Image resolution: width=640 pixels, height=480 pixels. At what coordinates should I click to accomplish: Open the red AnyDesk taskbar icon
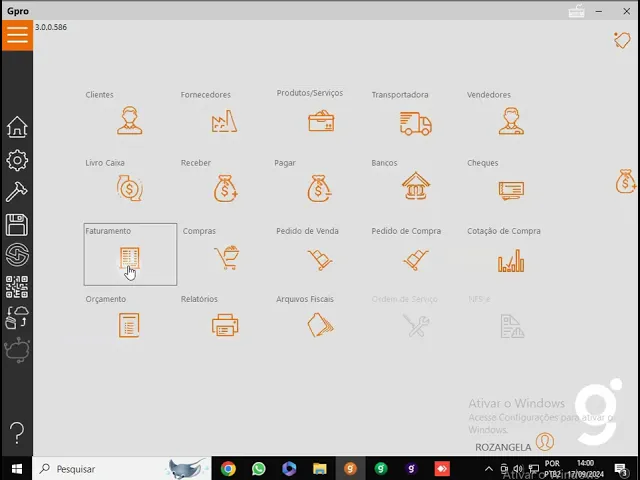pos(442,469)
